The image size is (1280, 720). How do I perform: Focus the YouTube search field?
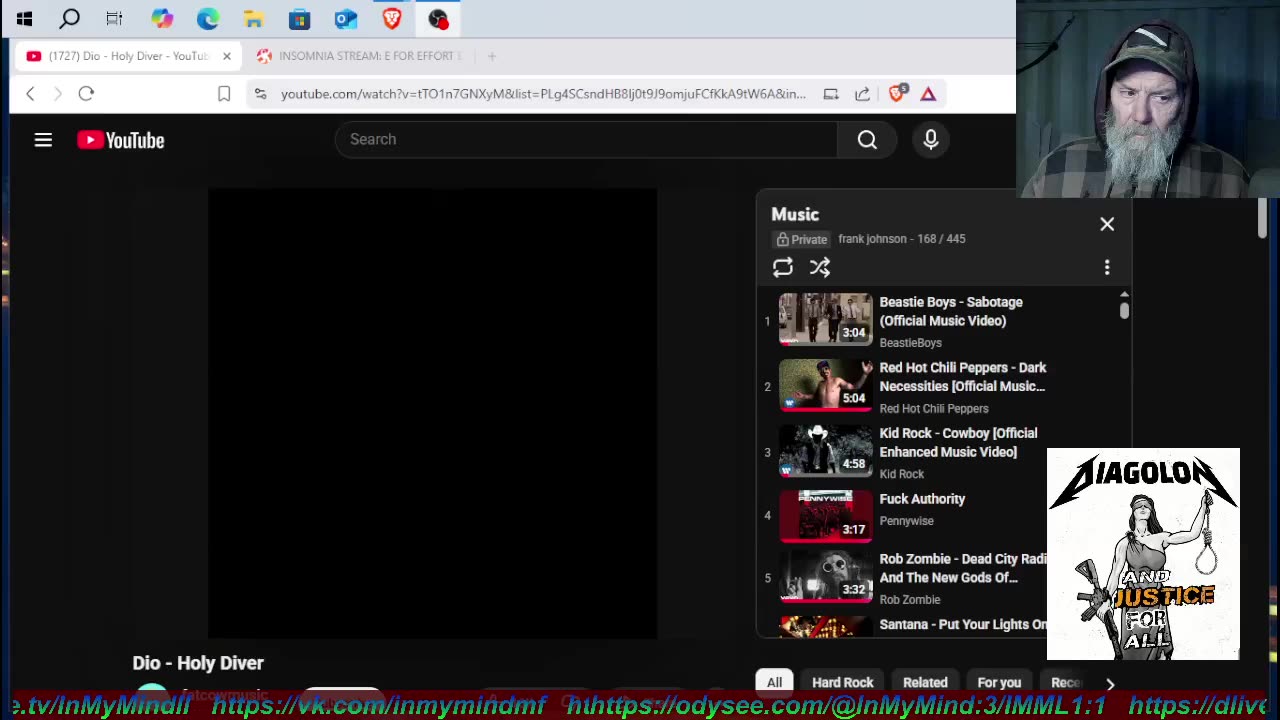click(586, 139)
